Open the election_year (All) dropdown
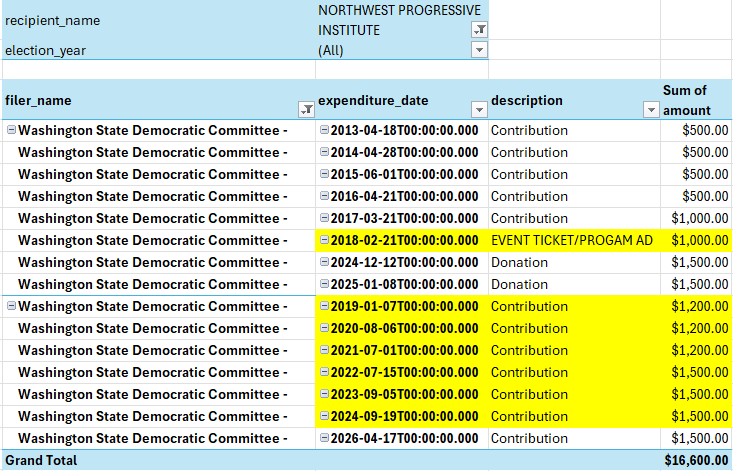Viewport: 733px width, 471px height. point(479,50)
